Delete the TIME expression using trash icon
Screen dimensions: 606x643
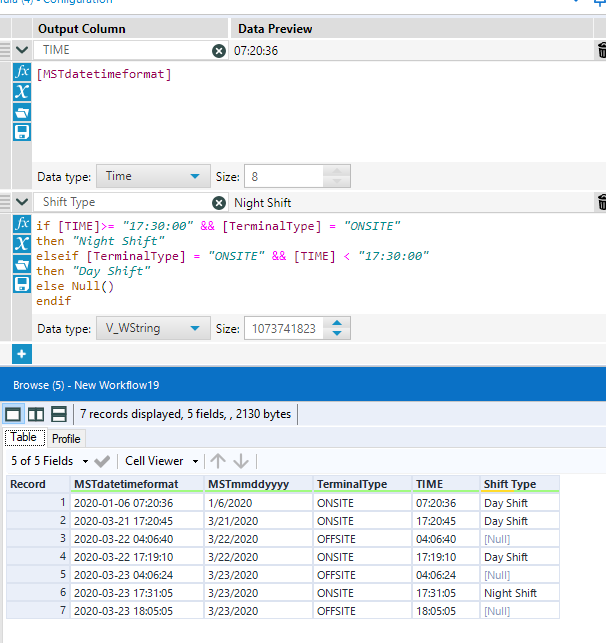(600, 50)
